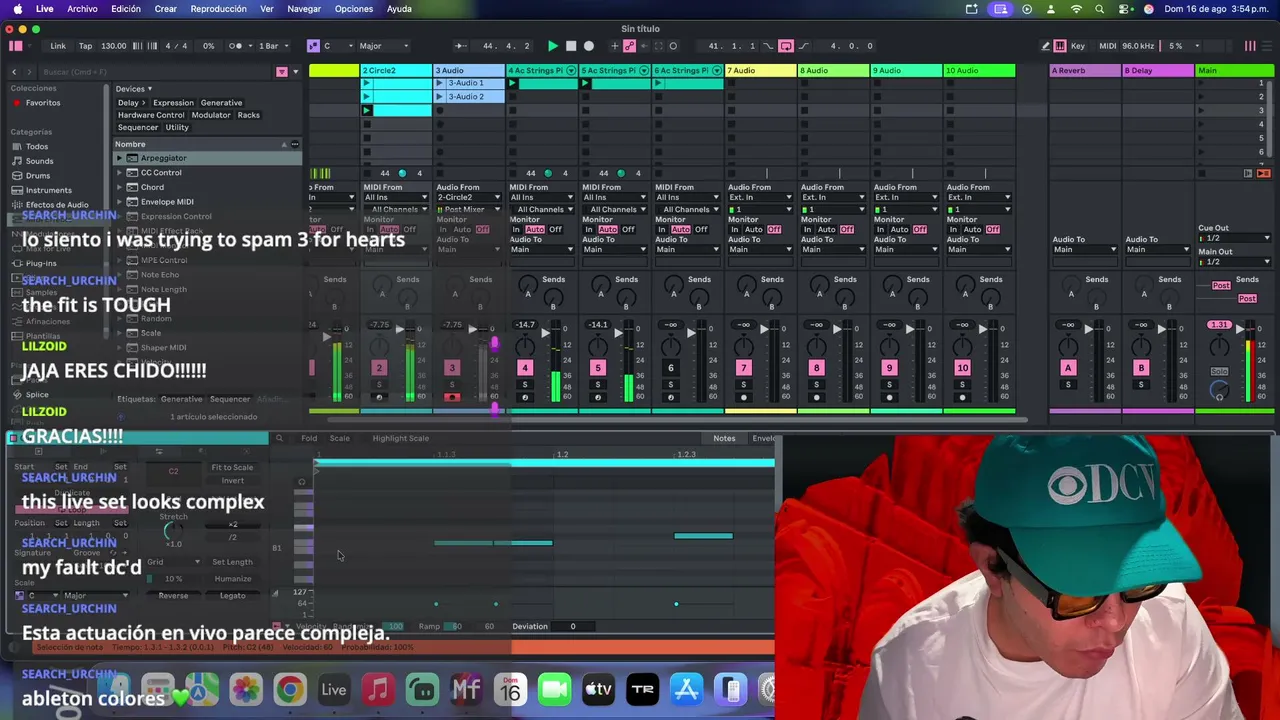
Task: Toggle the Key button in the toolbar
Action: coord(1077,46)
